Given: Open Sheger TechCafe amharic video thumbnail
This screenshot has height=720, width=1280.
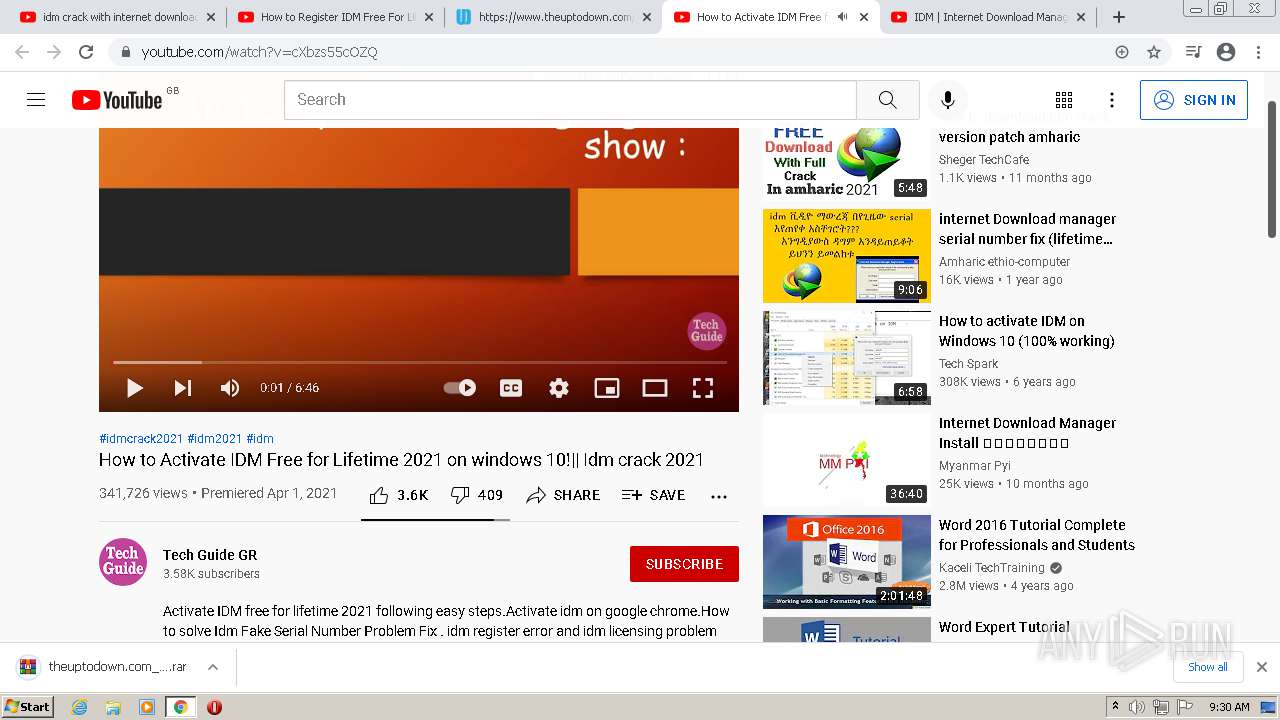Looking at the screenshot, I should pos(847,162).
